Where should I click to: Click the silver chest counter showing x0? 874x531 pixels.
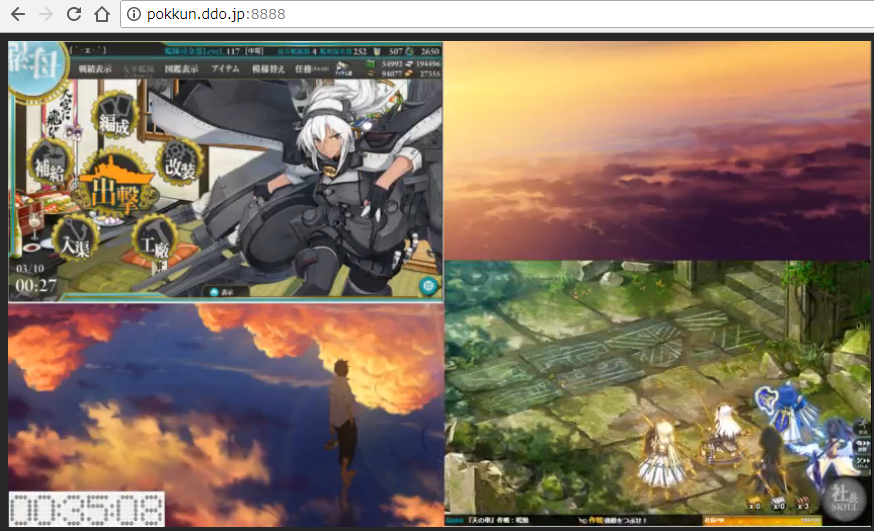(779, 504)
